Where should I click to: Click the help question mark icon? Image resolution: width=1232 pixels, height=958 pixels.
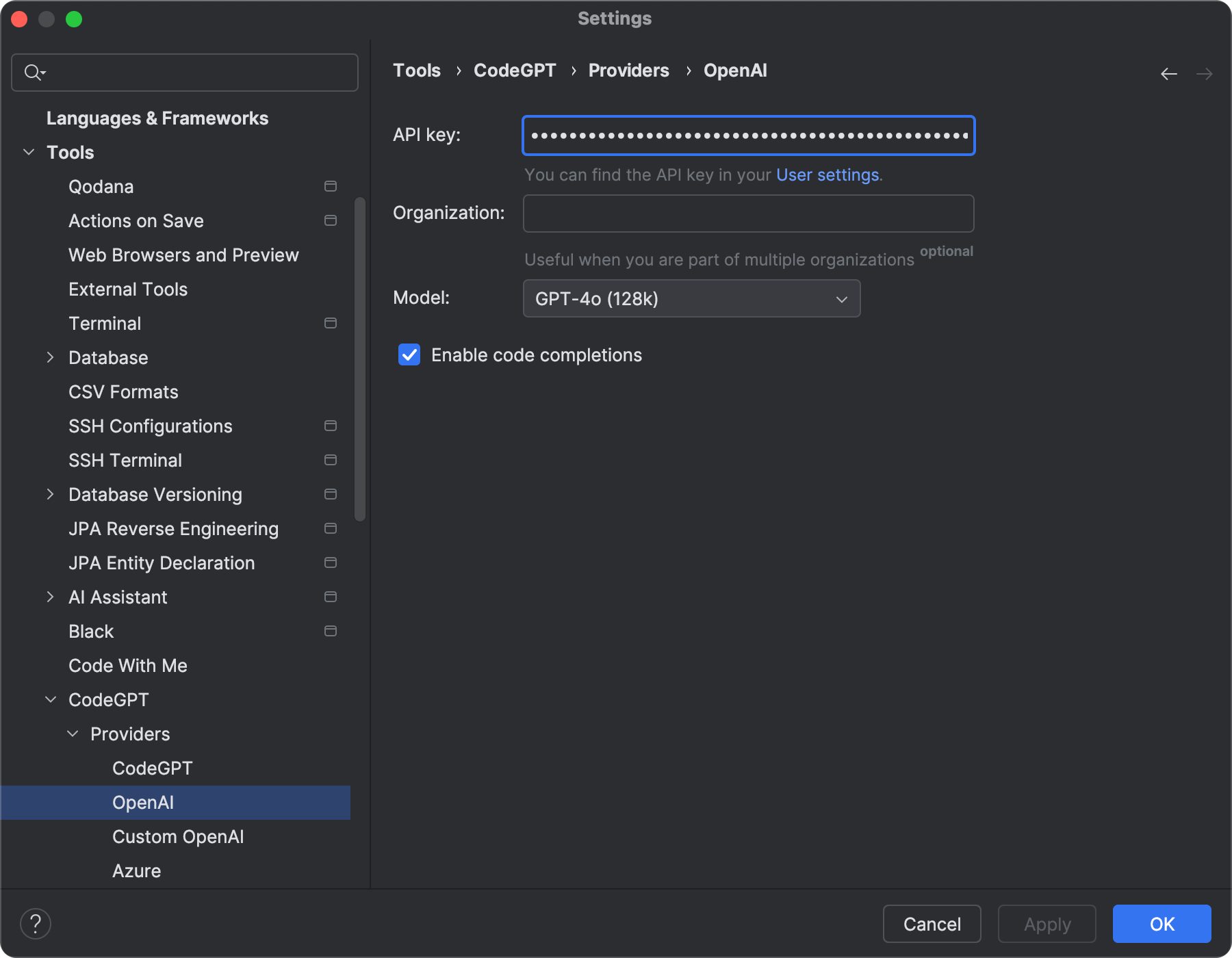coord(36,924)
